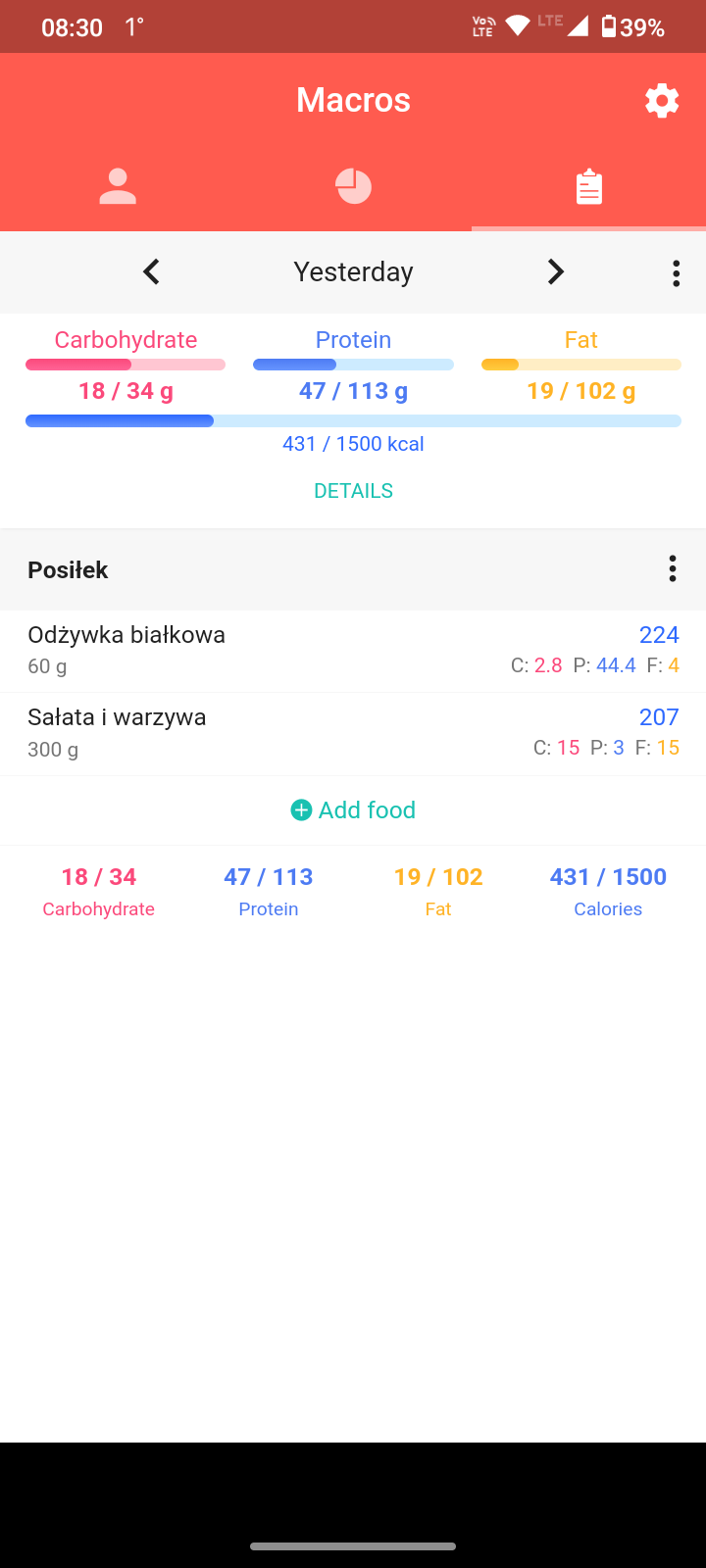
Task: Open the pie chart statistics tab
Action: [x=353, y=186]
